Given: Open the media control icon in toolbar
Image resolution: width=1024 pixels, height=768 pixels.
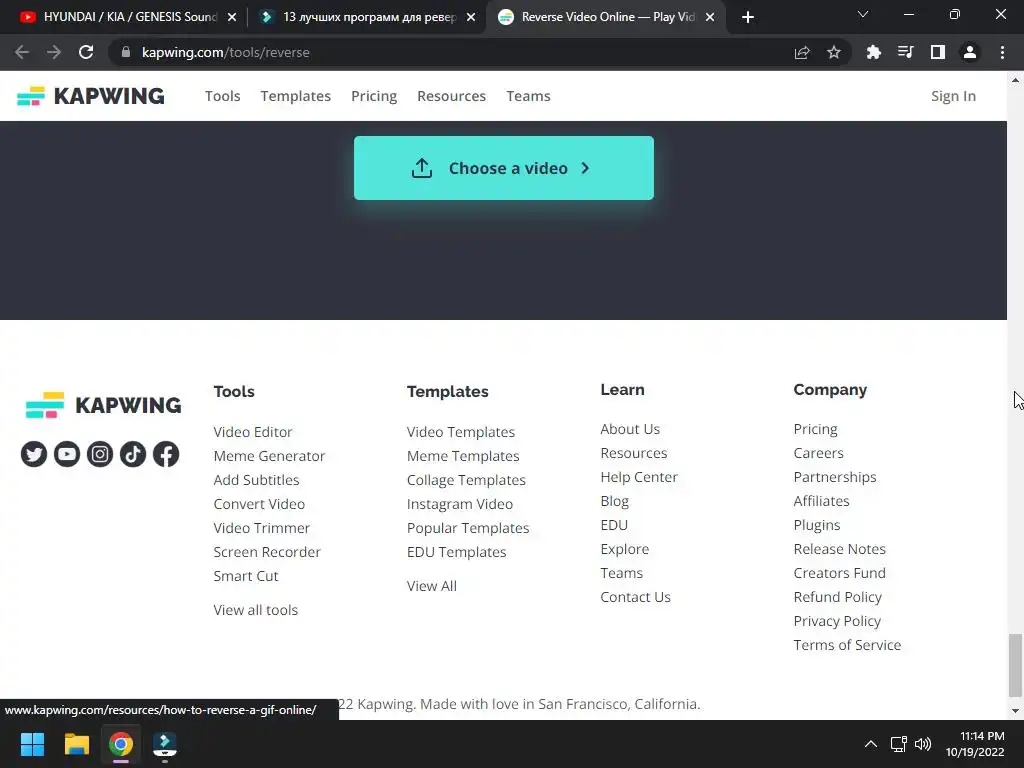Looking at the screenshot, I should point(905,52).
